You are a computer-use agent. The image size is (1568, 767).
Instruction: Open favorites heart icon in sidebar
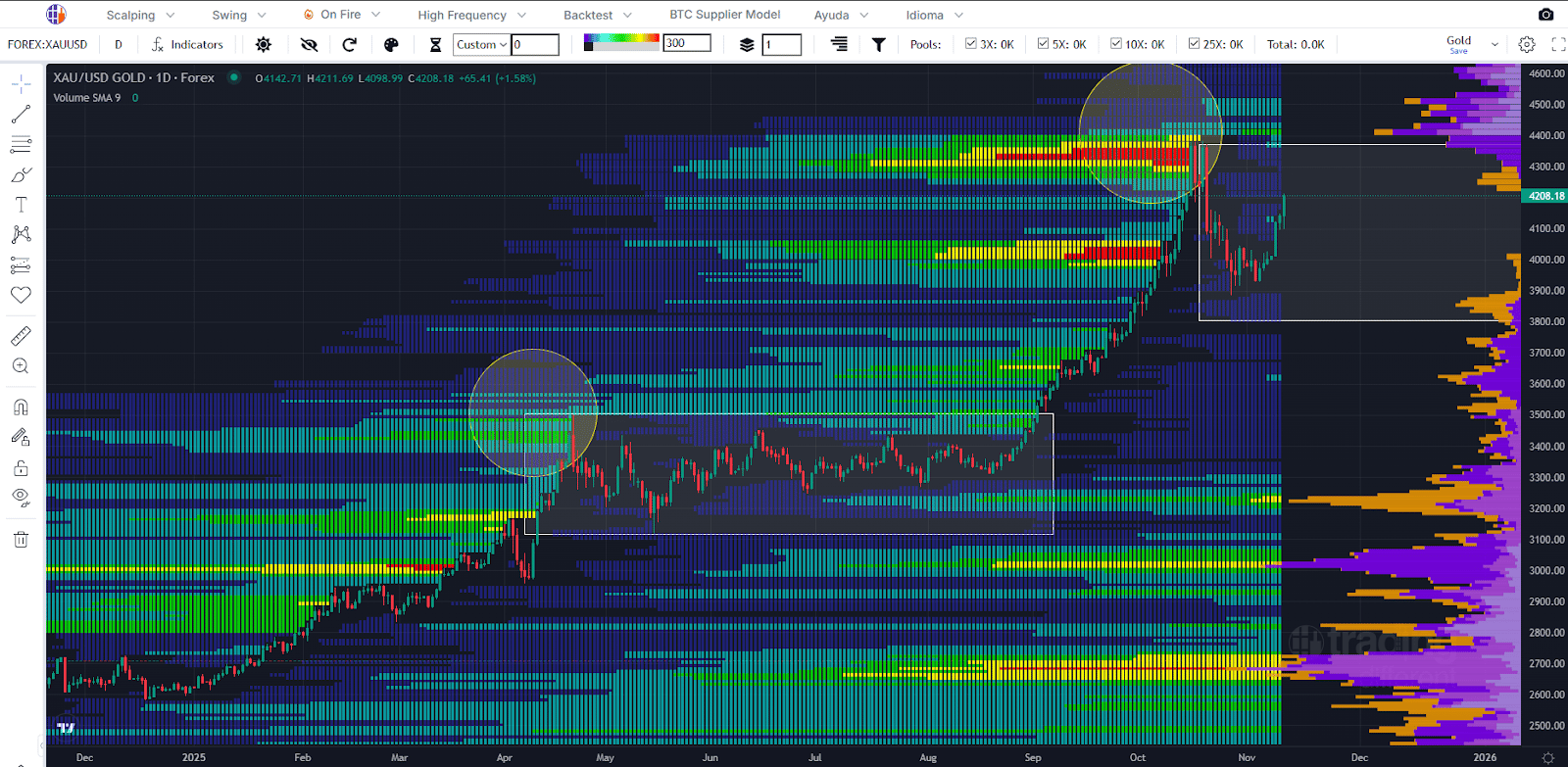pos(21,295)
